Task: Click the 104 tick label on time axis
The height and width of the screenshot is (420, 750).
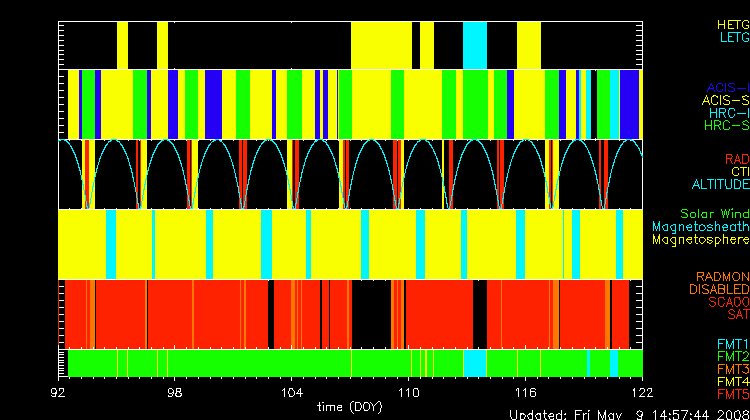Action: point(292,394)
